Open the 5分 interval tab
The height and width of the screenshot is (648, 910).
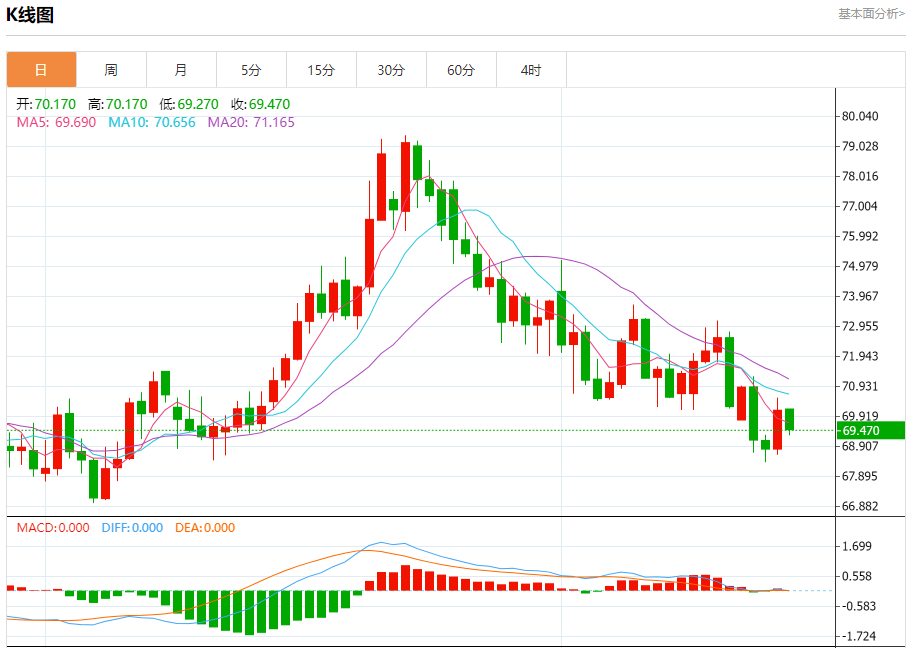(x=251, y=70)
